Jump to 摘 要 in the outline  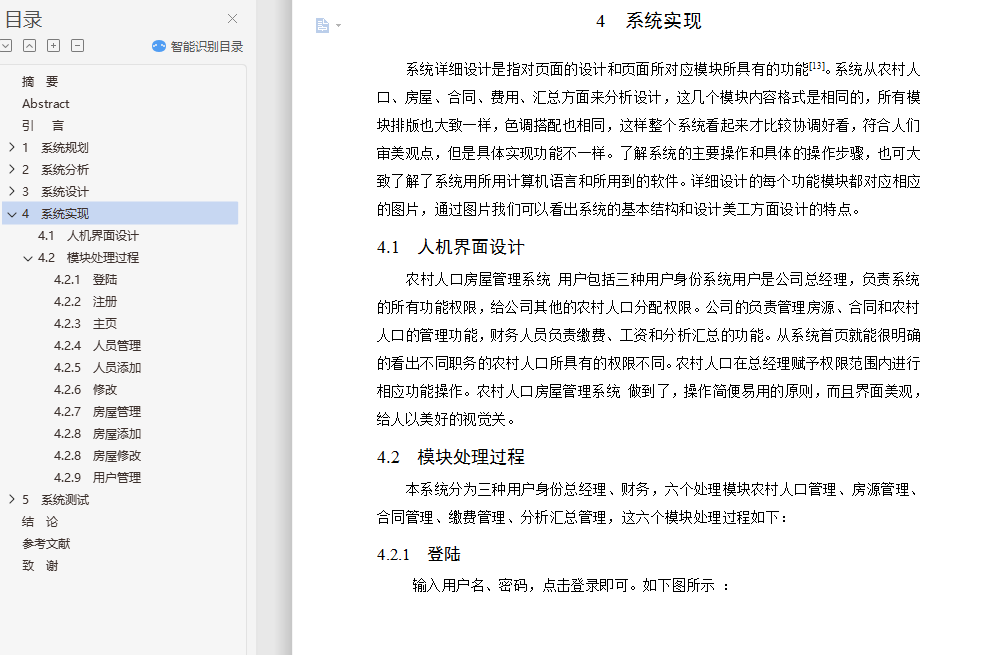(40, 81)
